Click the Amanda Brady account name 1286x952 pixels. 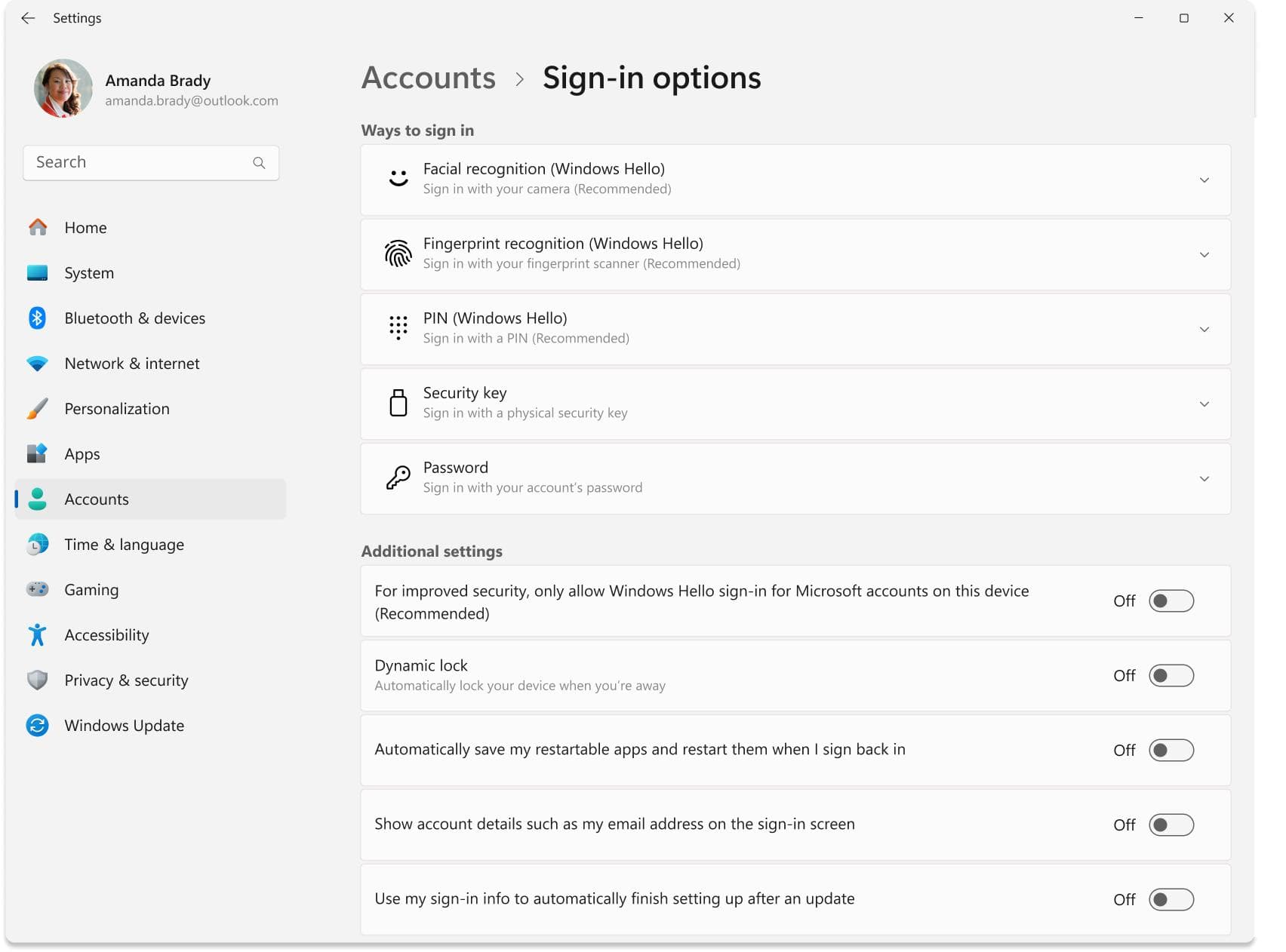point(158,80)
